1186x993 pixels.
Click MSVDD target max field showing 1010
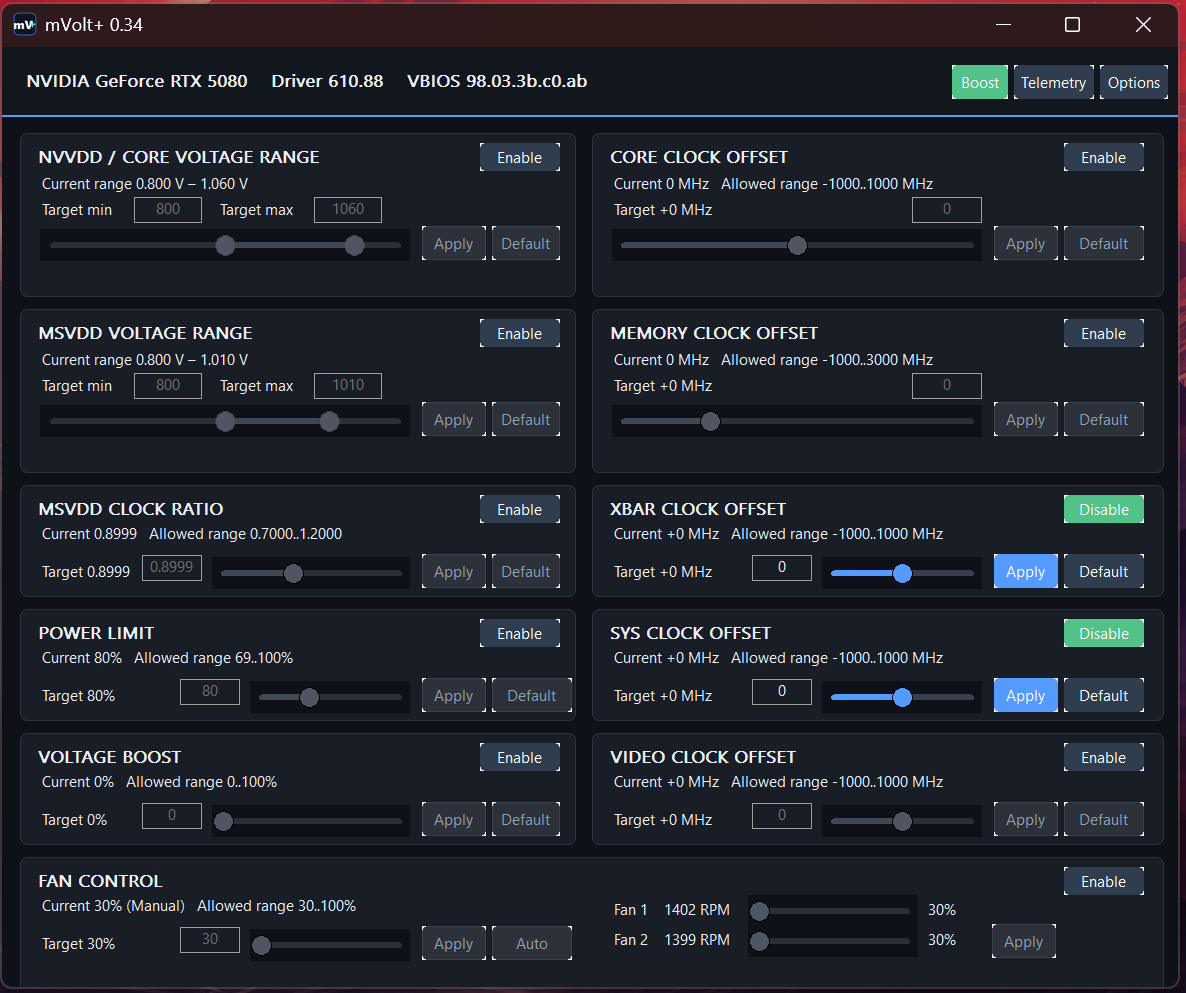(348, 386)
